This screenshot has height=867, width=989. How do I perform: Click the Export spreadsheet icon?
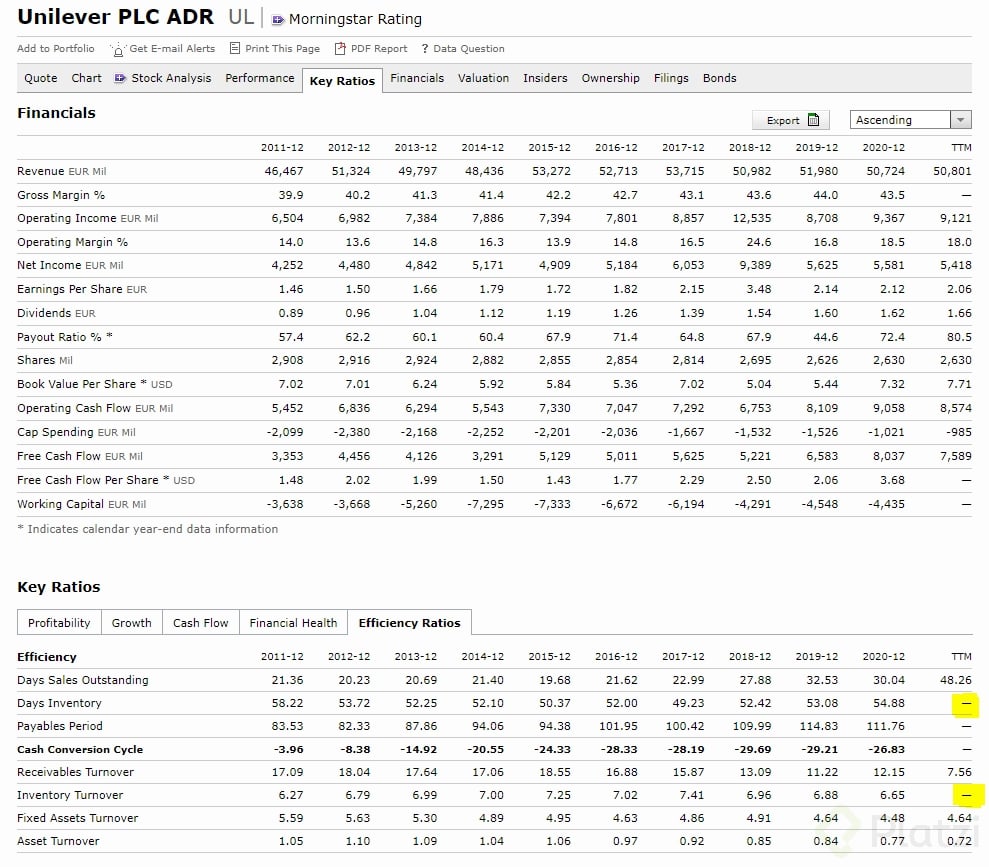(814, 119)
